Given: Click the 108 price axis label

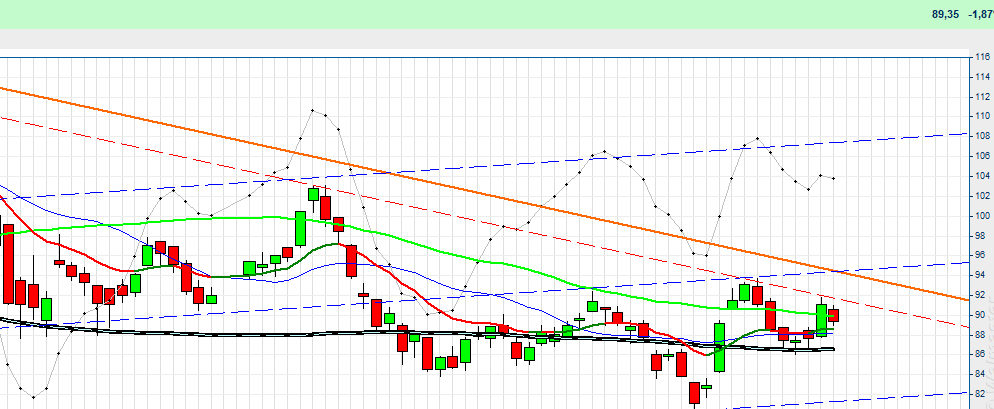Looking at the screenshot, I should tap(983, 136).
